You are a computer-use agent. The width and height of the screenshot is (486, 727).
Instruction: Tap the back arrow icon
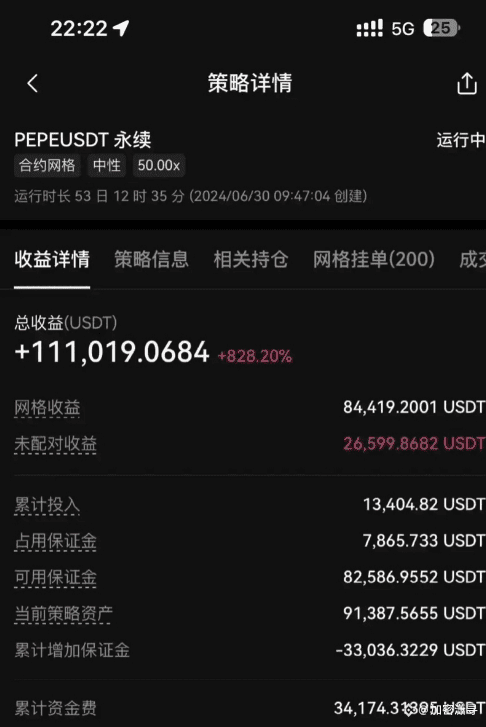pyautogui.click(x=32, y=83)
